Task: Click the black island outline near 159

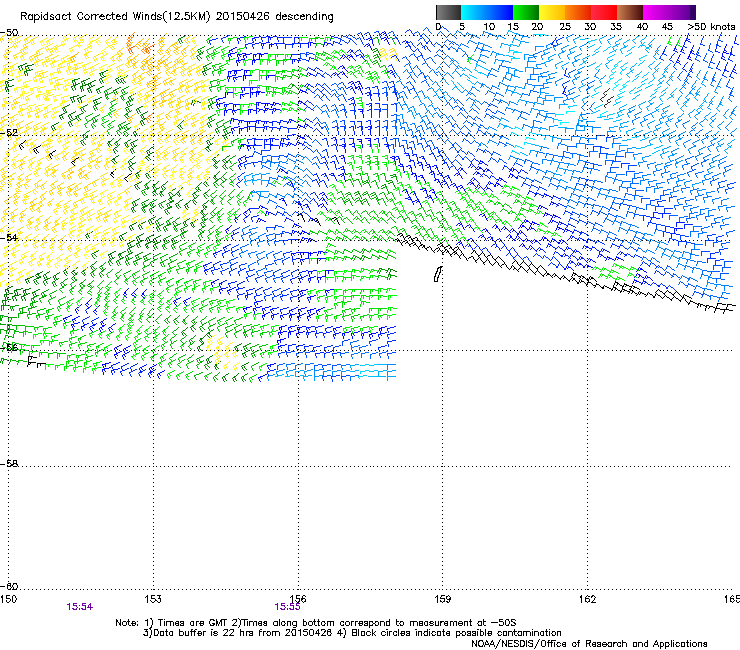Action: click(437, 274)
